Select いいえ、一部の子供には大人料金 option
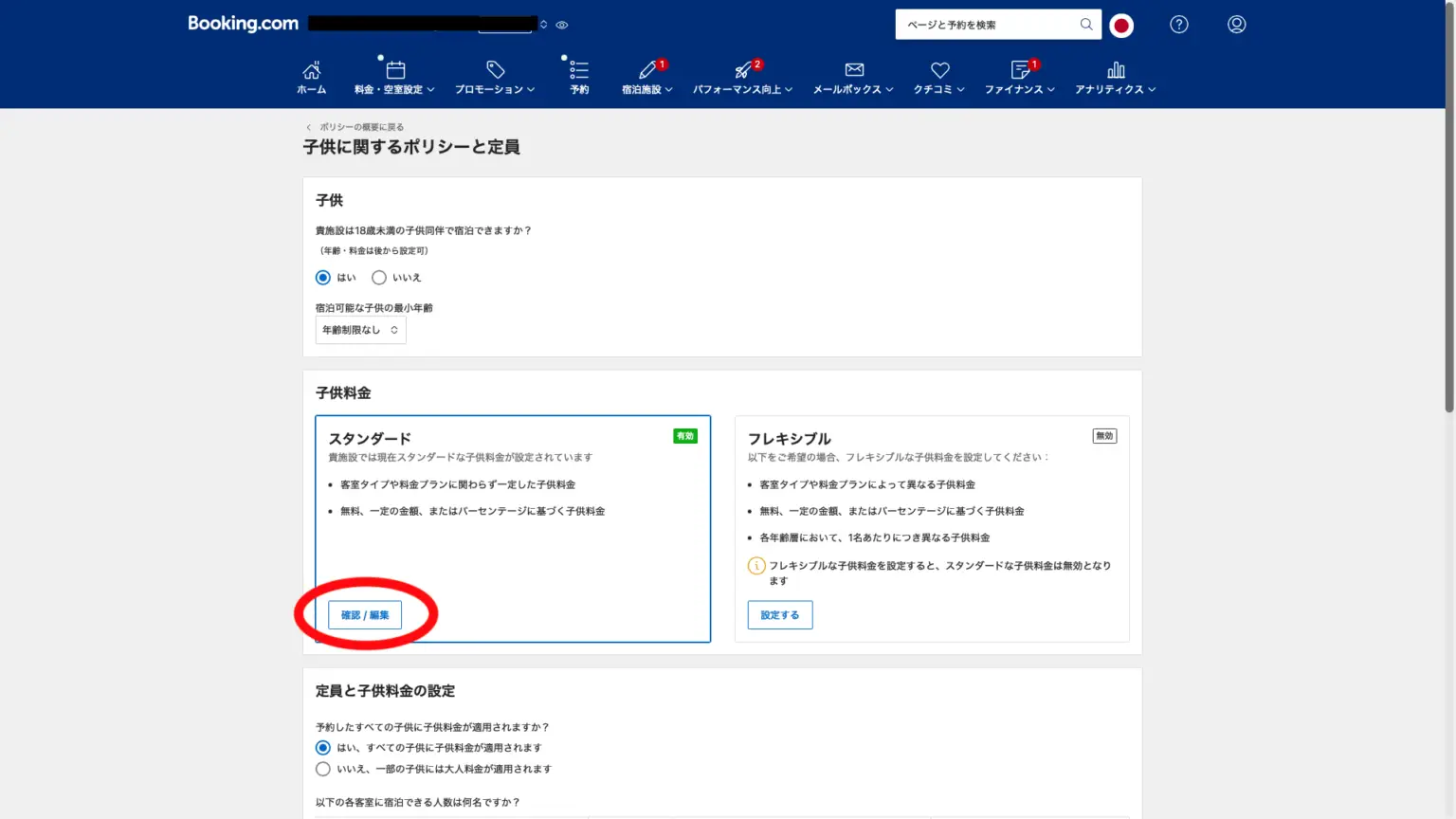 point(323,769)
